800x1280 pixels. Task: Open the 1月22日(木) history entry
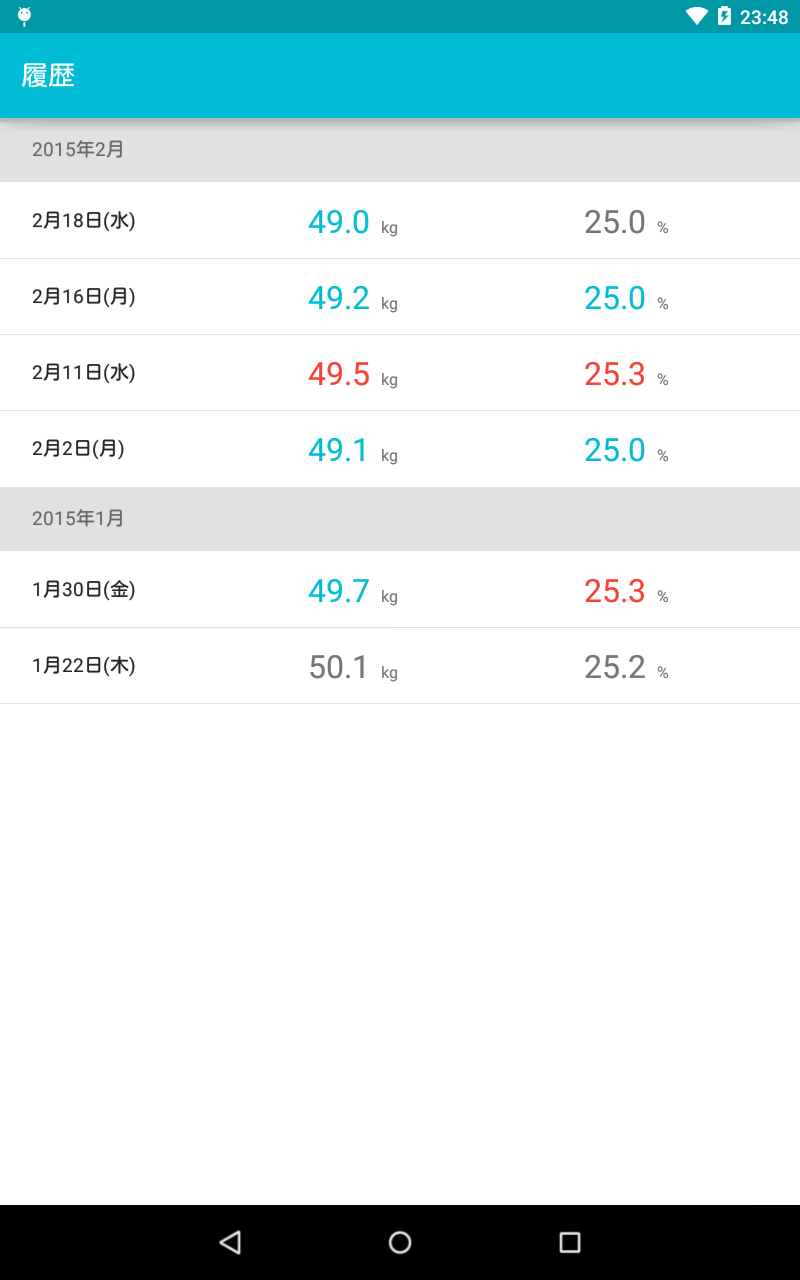[x=84, y=666]
